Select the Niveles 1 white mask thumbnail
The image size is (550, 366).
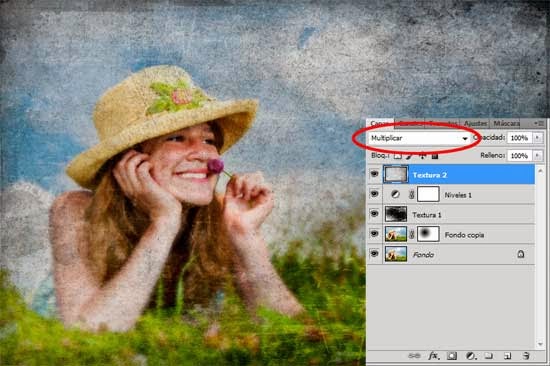[428, 194]
